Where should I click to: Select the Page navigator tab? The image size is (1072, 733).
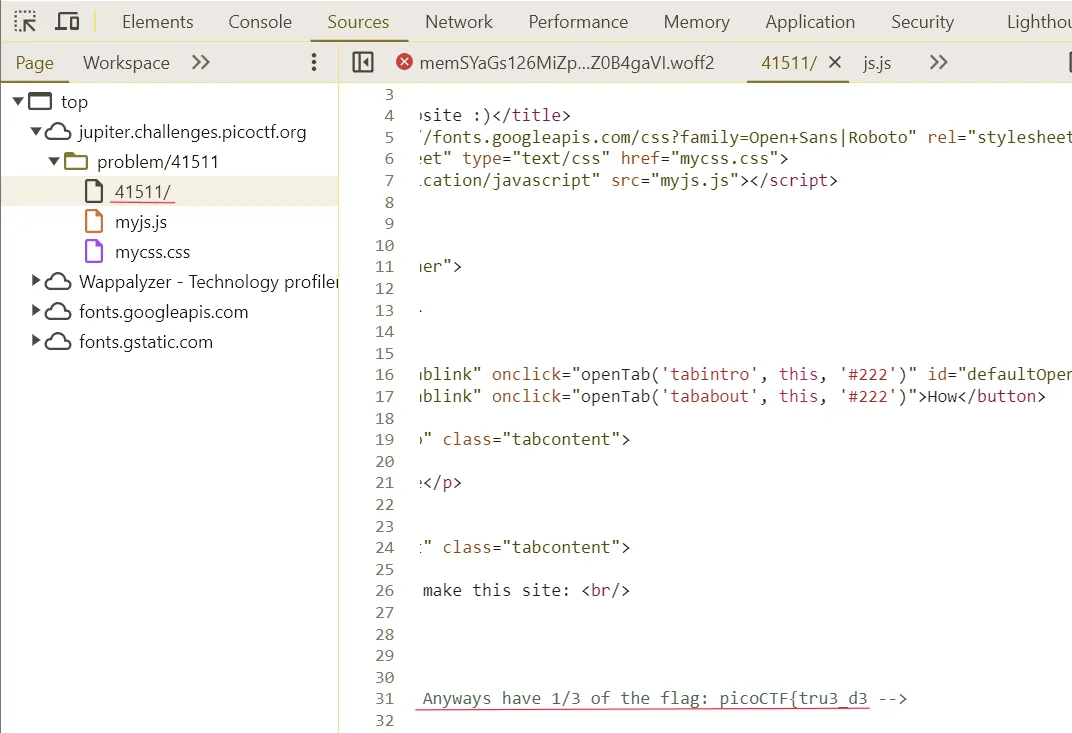[x=35, y=63]
